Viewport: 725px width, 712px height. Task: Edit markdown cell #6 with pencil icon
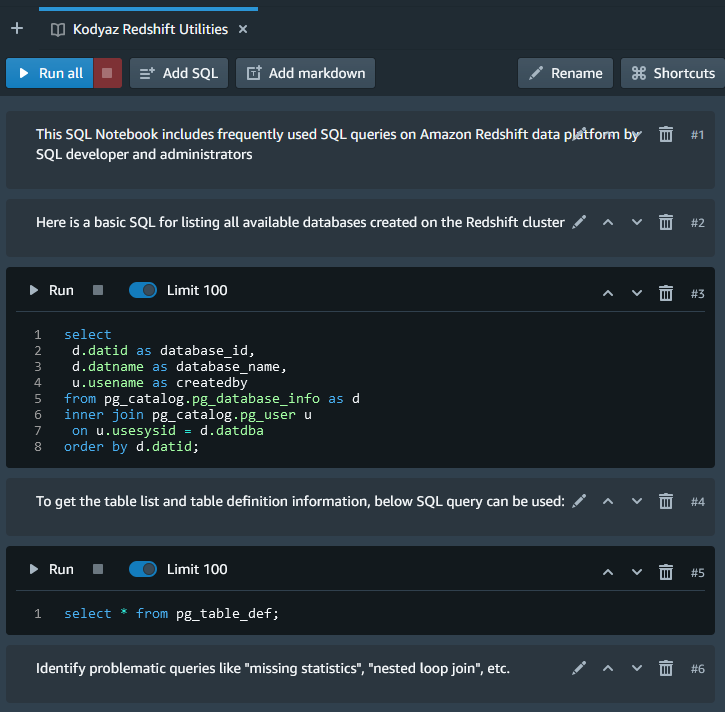pos(579,668)
